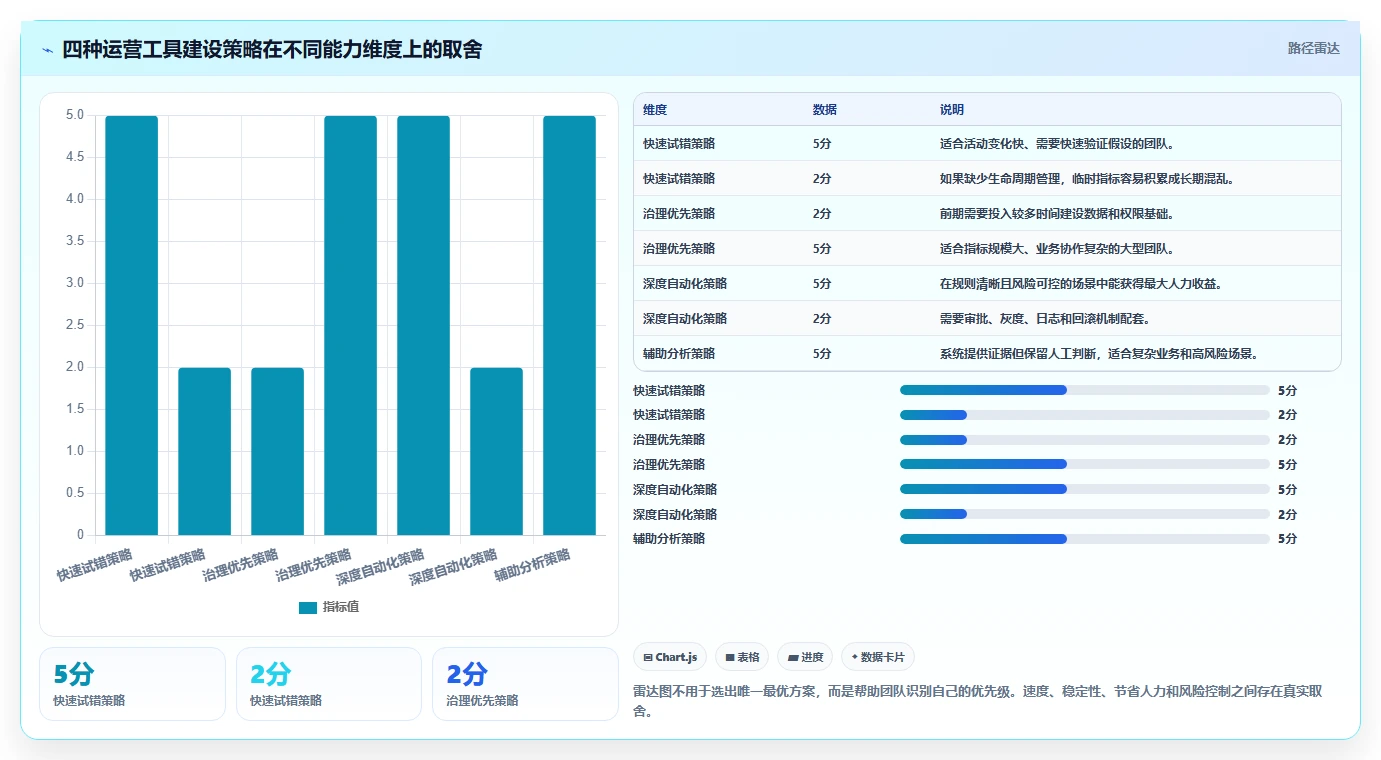Click the 辅助分析策略 chart bar
The width and height of the screenshot is (1381, 760).
click(x=569, y=325)
